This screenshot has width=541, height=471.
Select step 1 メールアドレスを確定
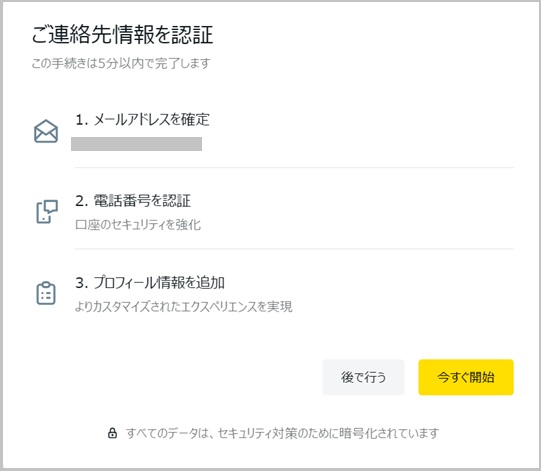pyautogui.click(x=142, y=120)
